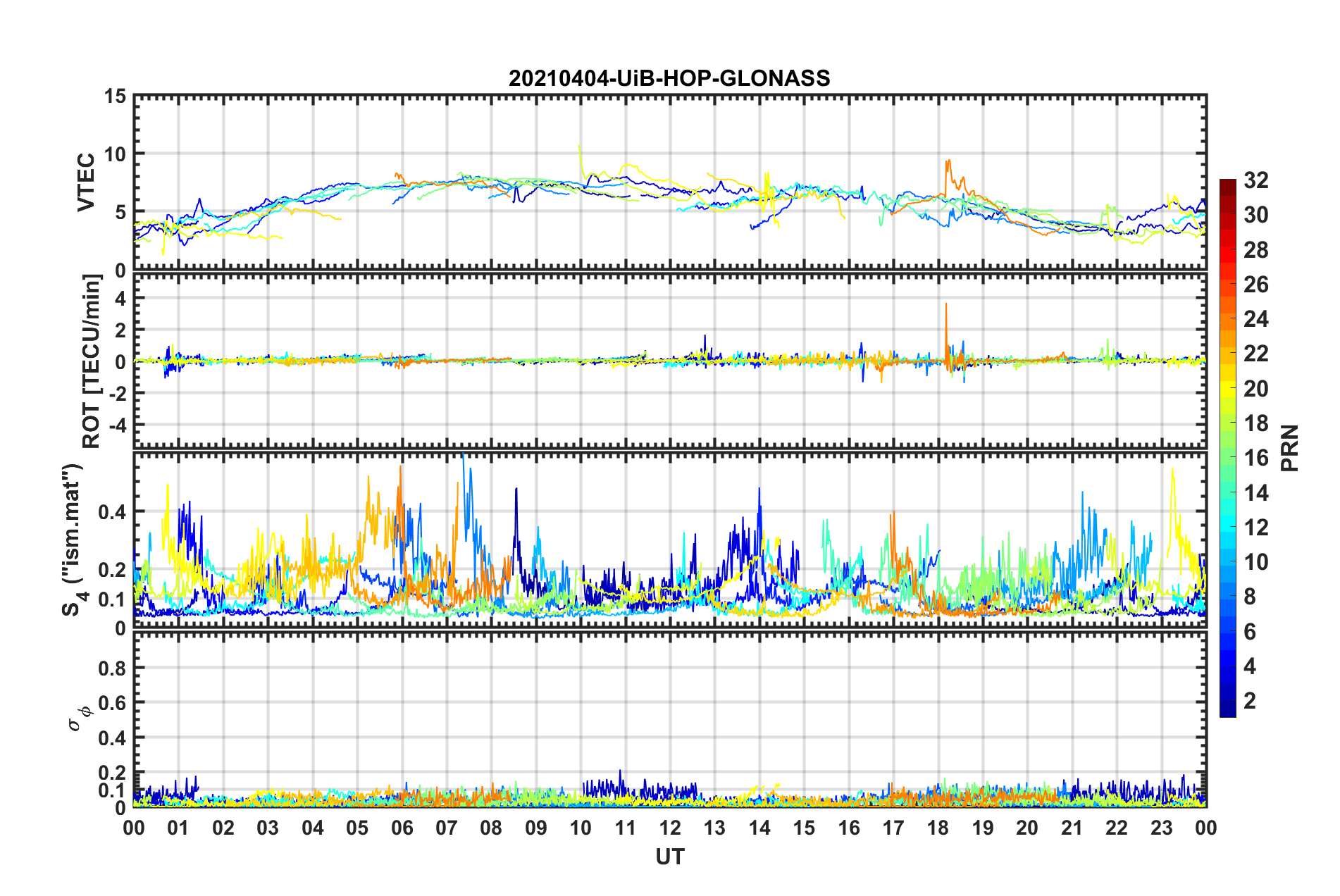Click the plot title 20210404-UiB-HOP-GLONASS
This screenshot has height=896, width=1340.
(669, 77)
